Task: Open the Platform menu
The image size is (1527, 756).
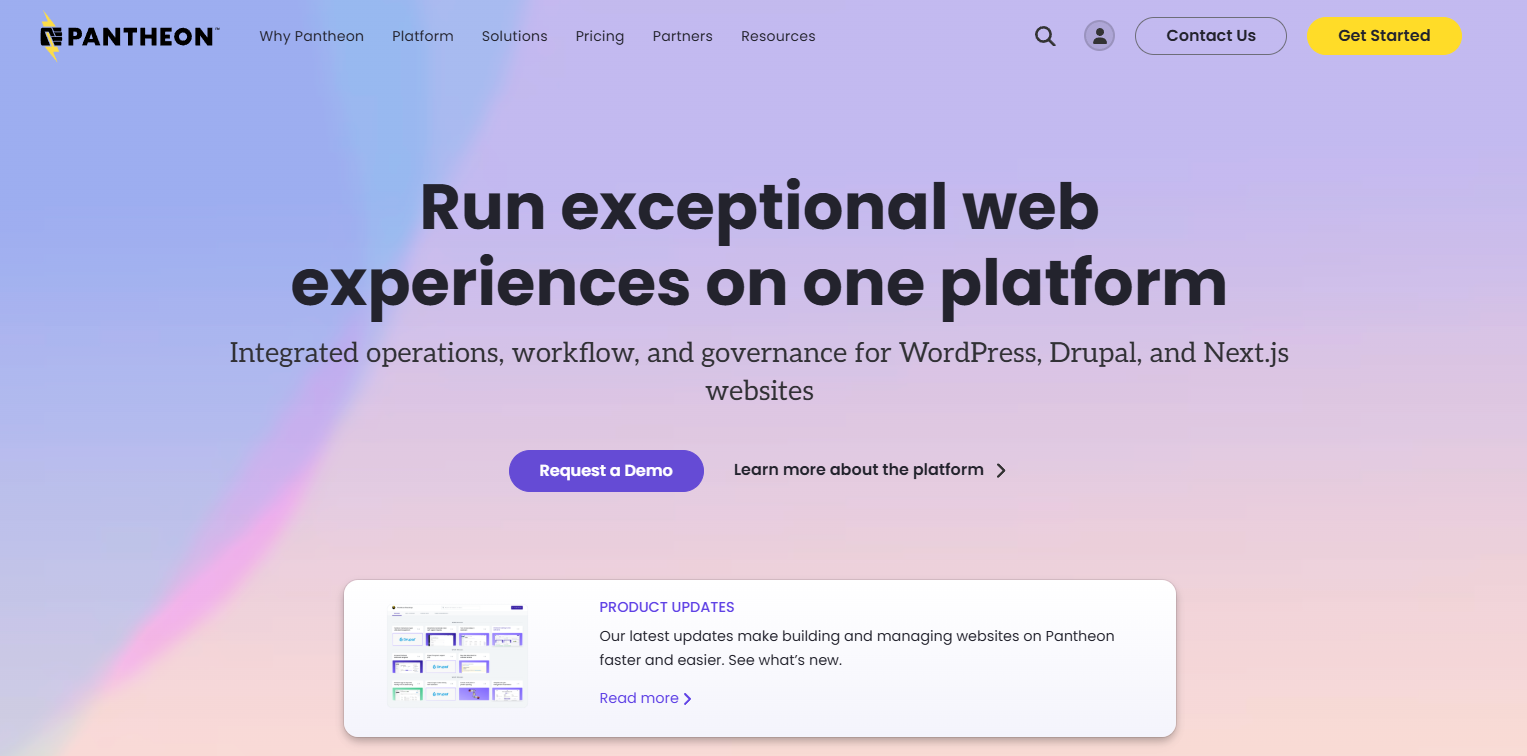Action: tap(422, 36)
